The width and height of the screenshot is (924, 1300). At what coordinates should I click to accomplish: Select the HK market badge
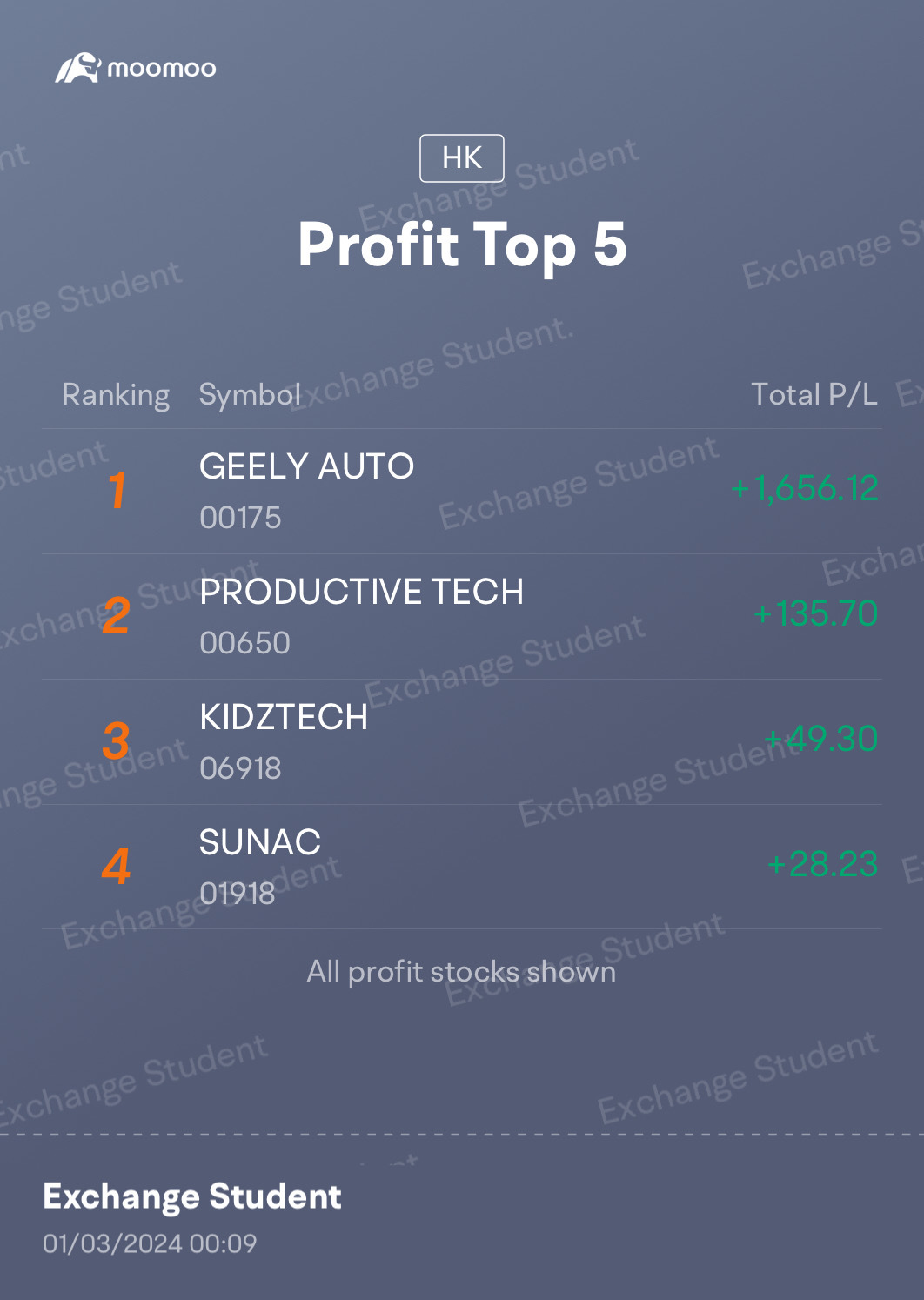point(462,158)
